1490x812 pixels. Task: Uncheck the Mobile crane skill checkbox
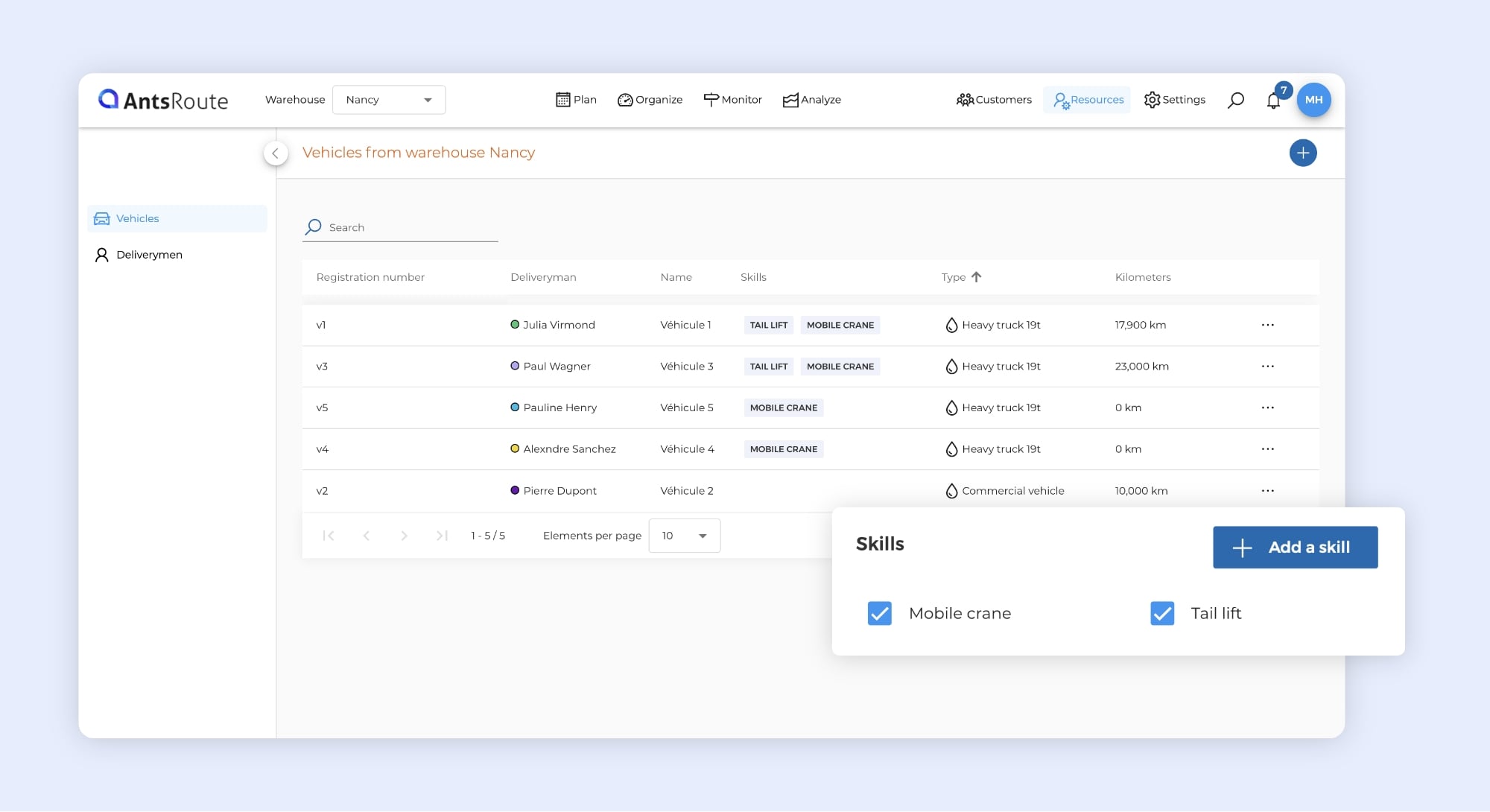click(879, 613)
